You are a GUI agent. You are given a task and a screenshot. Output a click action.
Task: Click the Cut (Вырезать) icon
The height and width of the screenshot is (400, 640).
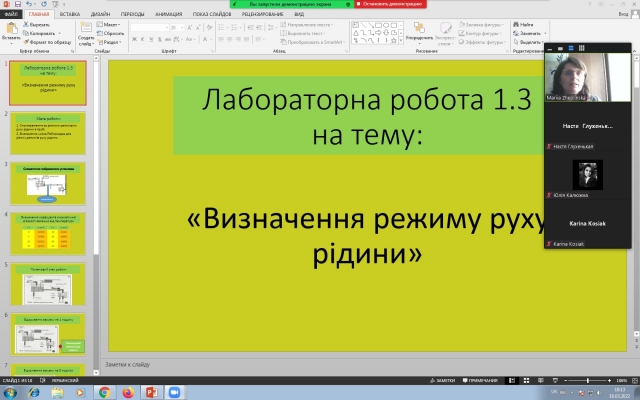click(x=36, y=23)
